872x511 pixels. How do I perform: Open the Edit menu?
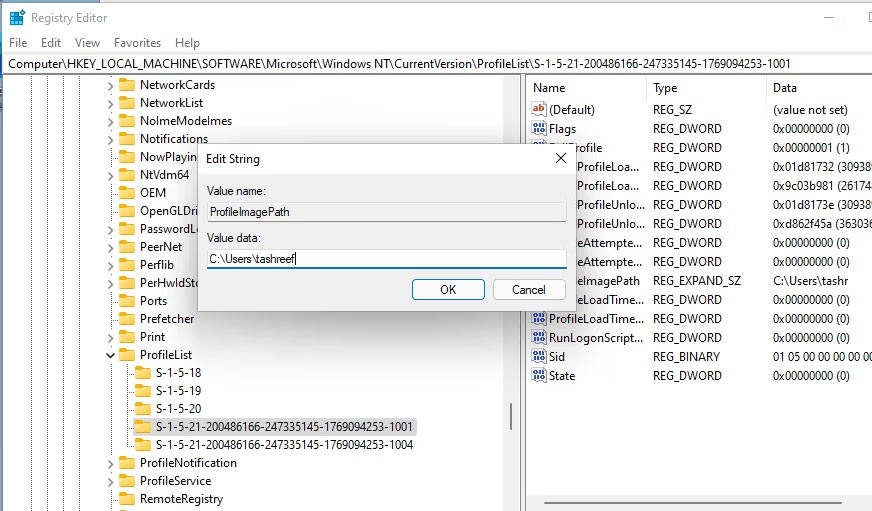(51, 43)
